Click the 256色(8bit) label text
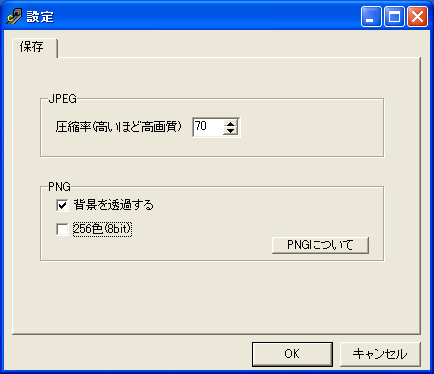This screenshot has height=374, width=434. tap(102, 229)
